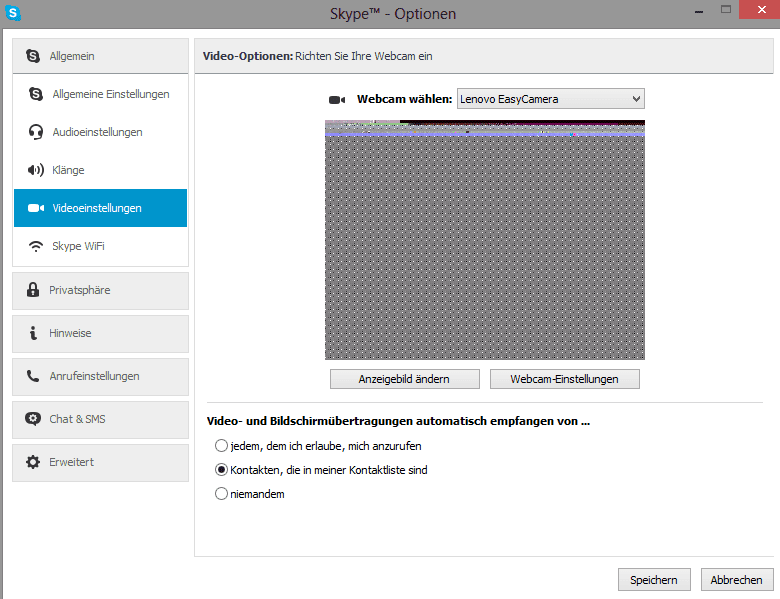The image size is (780, 599).
Task: Expand the Chat & SMS section
Action: tap(100, 419)
